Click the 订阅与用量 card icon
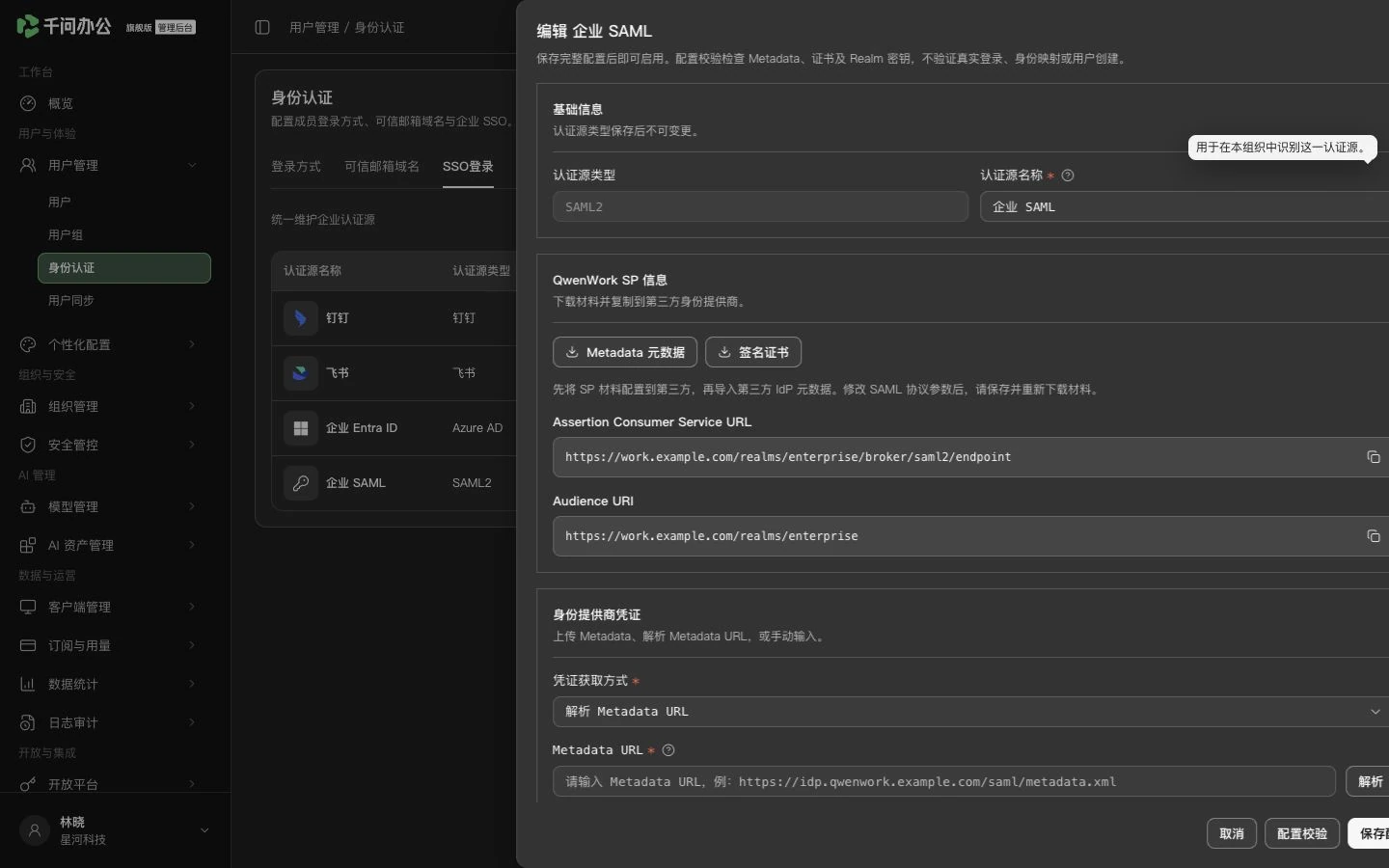Screen dimensions: 1389x868 tap(28, 645)
